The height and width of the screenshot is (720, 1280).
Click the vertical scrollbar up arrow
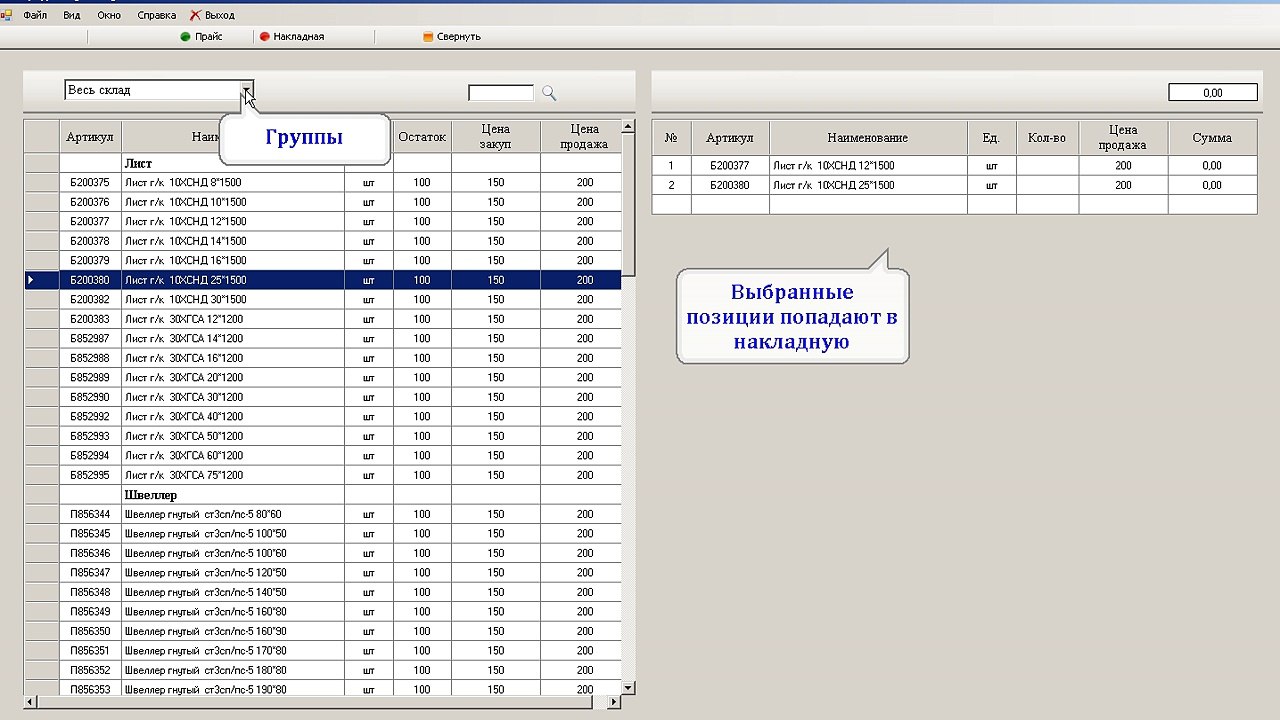click(628, 127)
